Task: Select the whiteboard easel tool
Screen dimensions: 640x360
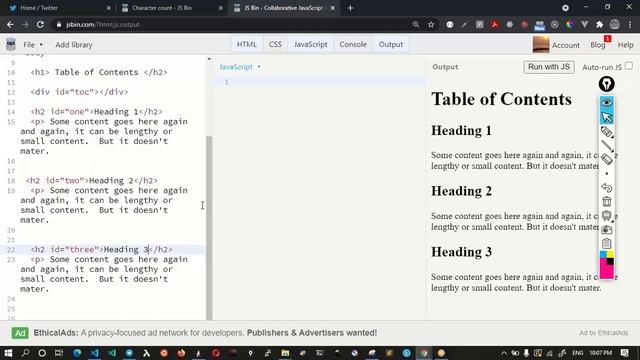Action: click(x=607, y=216)
